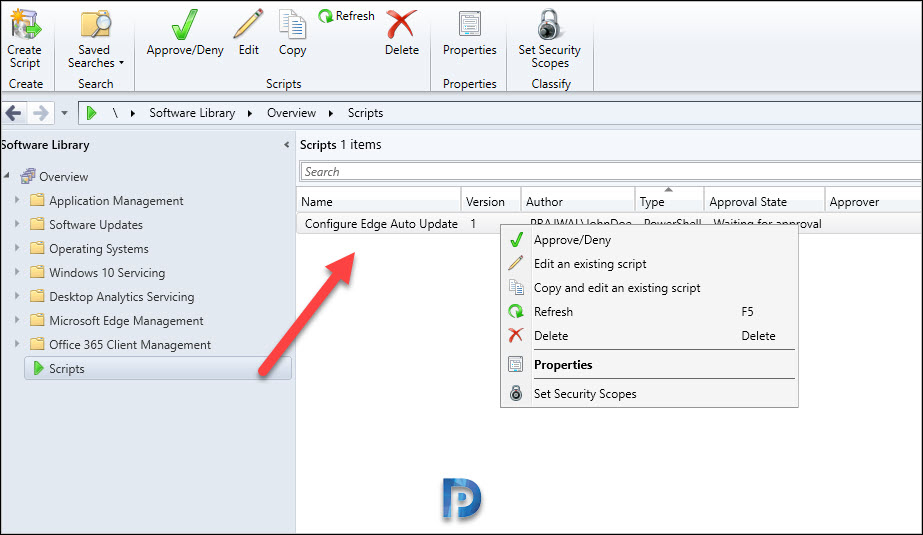Open Saved Searches in the ribbon
This screenshot has height=535, width=923.
point(95,38)
